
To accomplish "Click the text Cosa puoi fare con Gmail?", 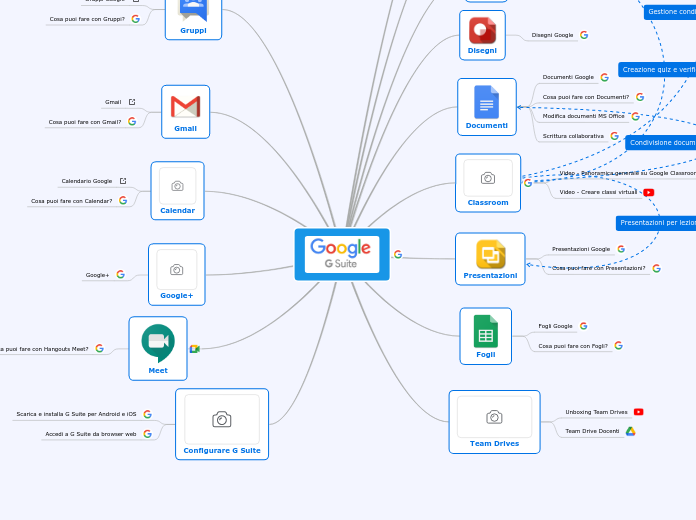I will pos(85,122).
